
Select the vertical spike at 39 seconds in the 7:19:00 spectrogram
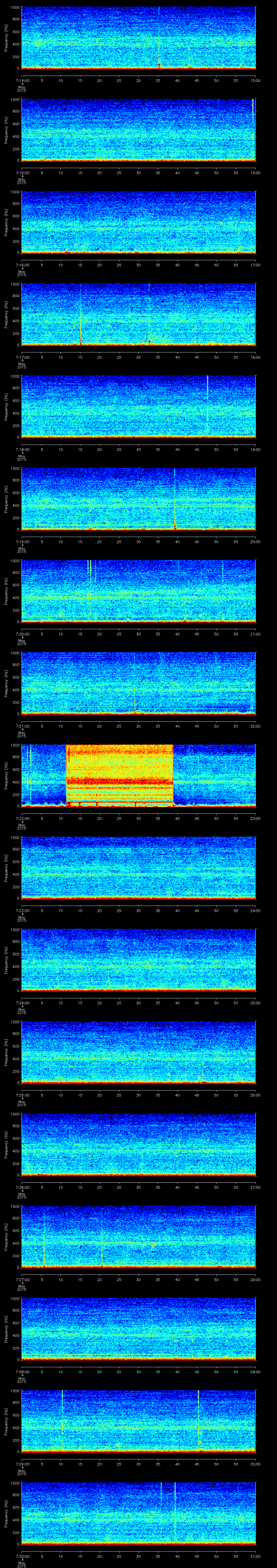175,499
